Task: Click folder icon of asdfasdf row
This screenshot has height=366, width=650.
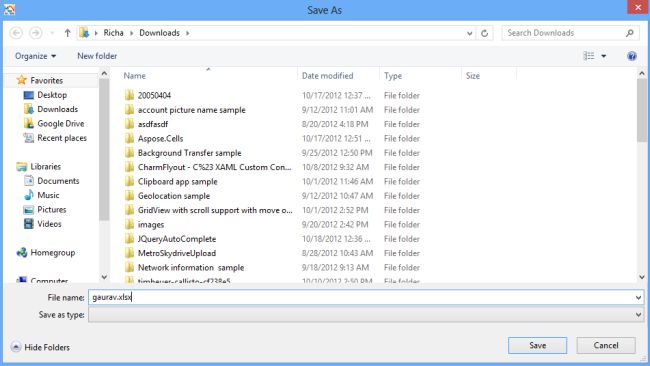Action: pyautogui.click(x=129, y=124)
